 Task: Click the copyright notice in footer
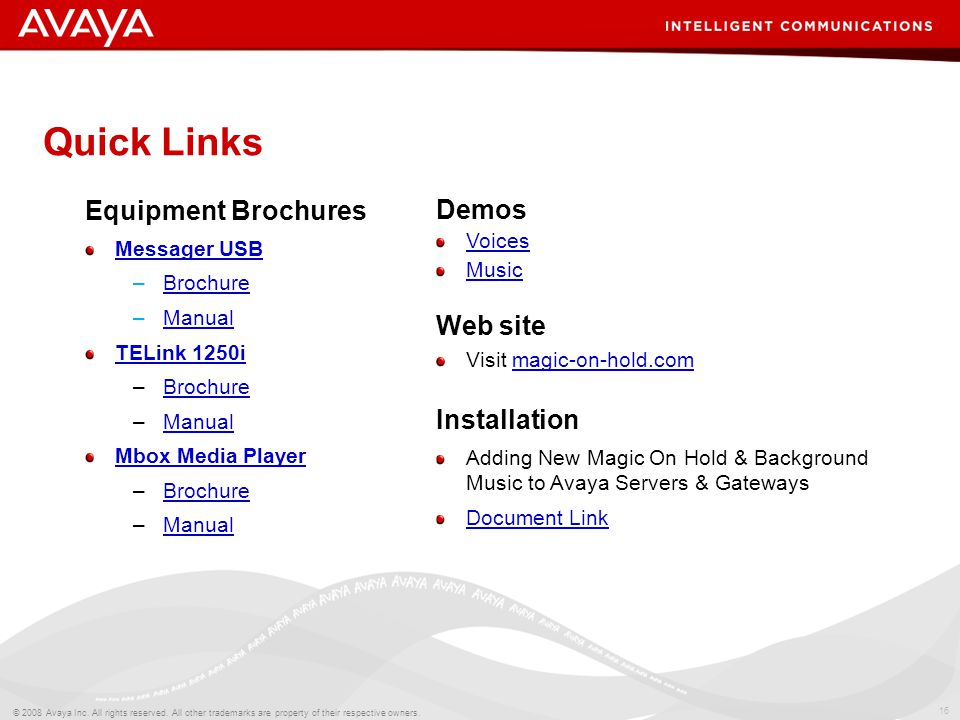217,713
